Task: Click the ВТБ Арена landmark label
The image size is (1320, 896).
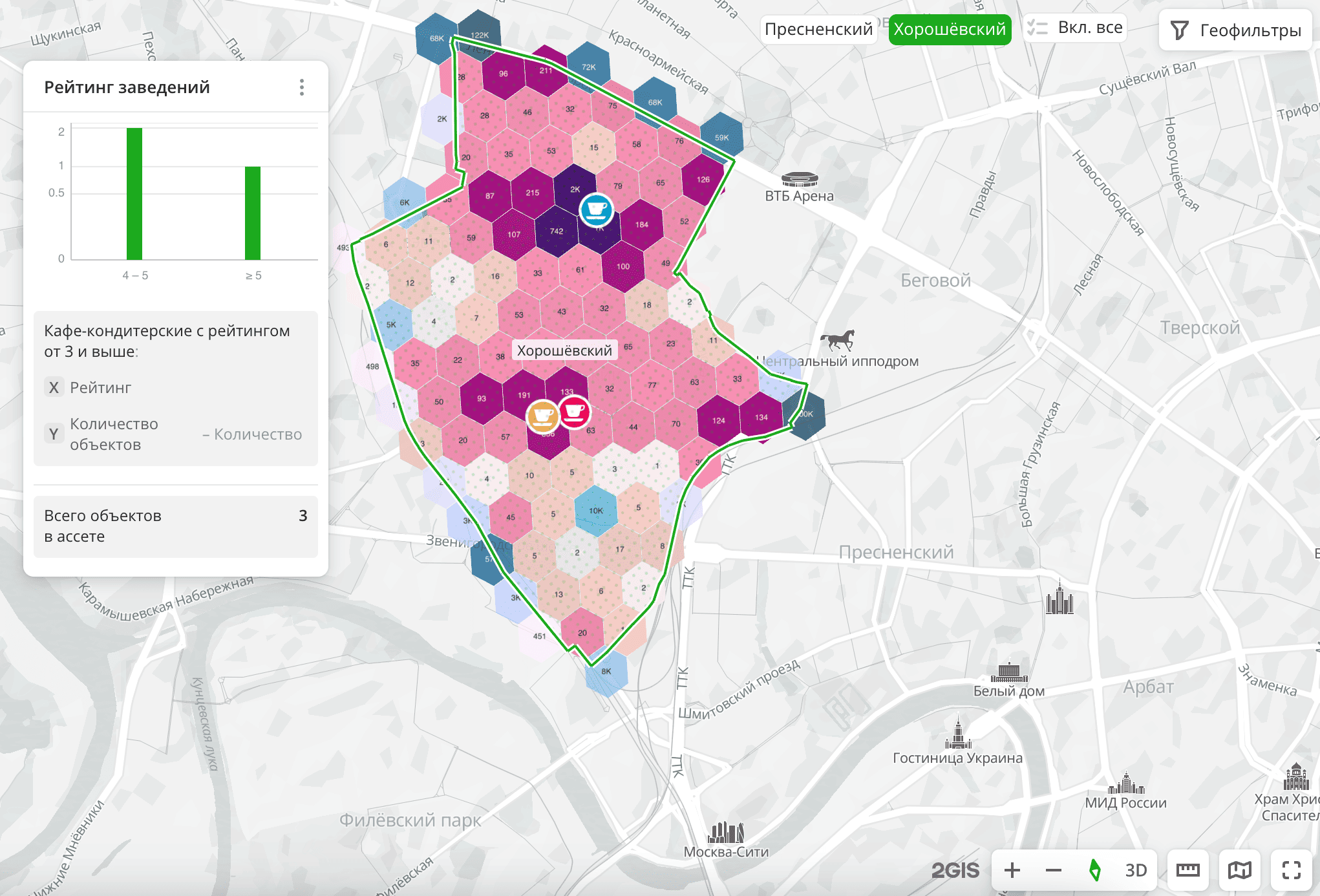Action: tap(799, 196)
